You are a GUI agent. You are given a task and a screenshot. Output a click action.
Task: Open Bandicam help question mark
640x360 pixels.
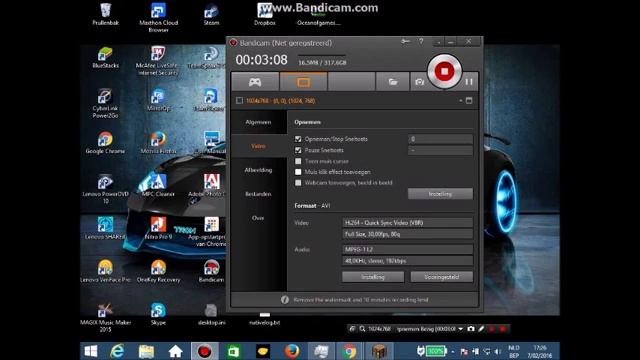point(421,41)
